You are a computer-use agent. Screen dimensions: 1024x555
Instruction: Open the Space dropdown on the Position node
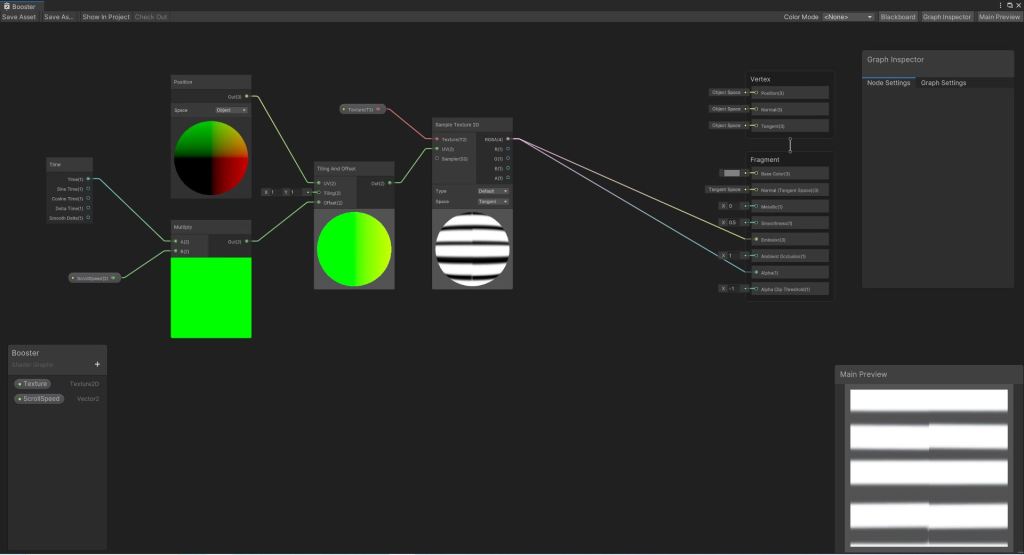tap(231, 110)
